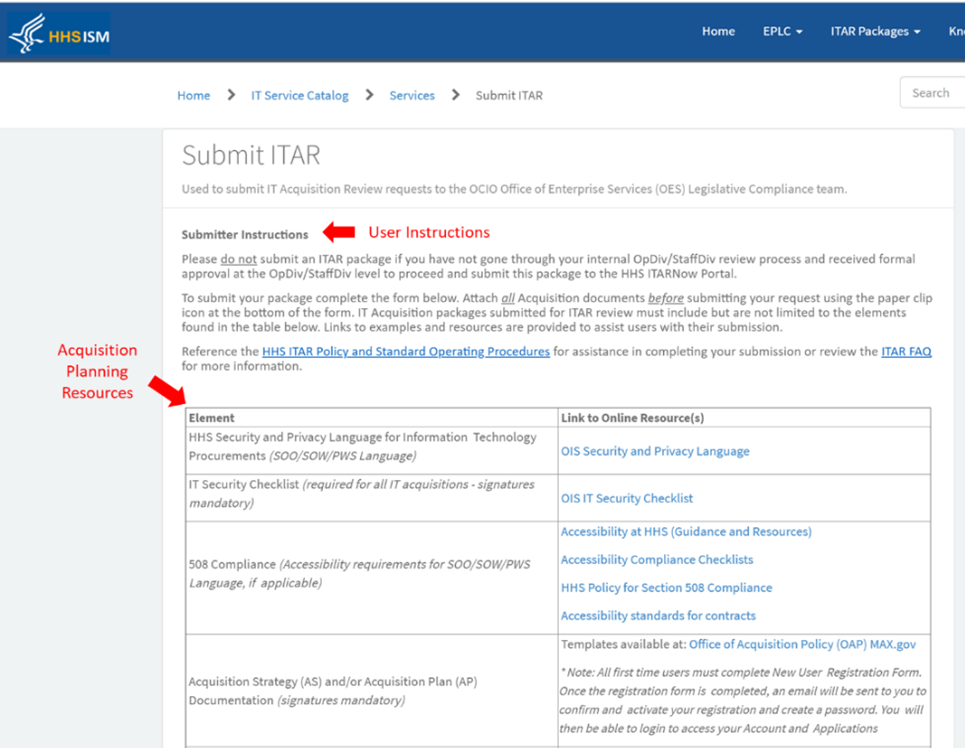Open Accessibility Compliance Checklists link

656,560
